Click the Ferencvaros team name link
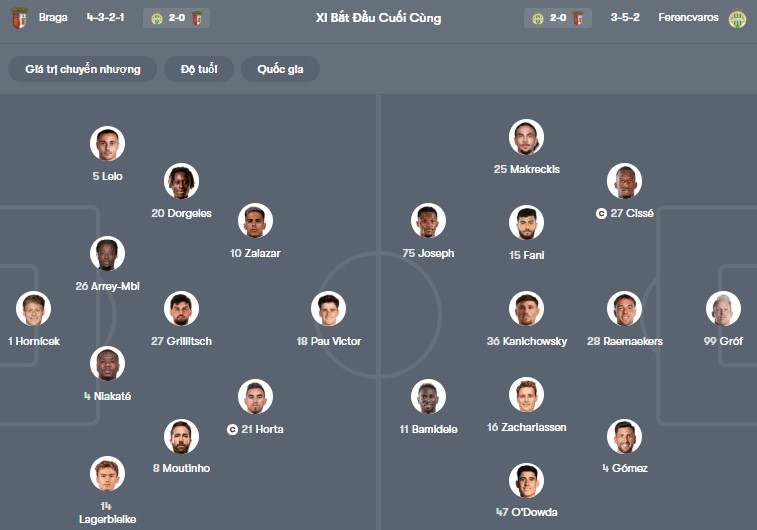 click(688, 18)
